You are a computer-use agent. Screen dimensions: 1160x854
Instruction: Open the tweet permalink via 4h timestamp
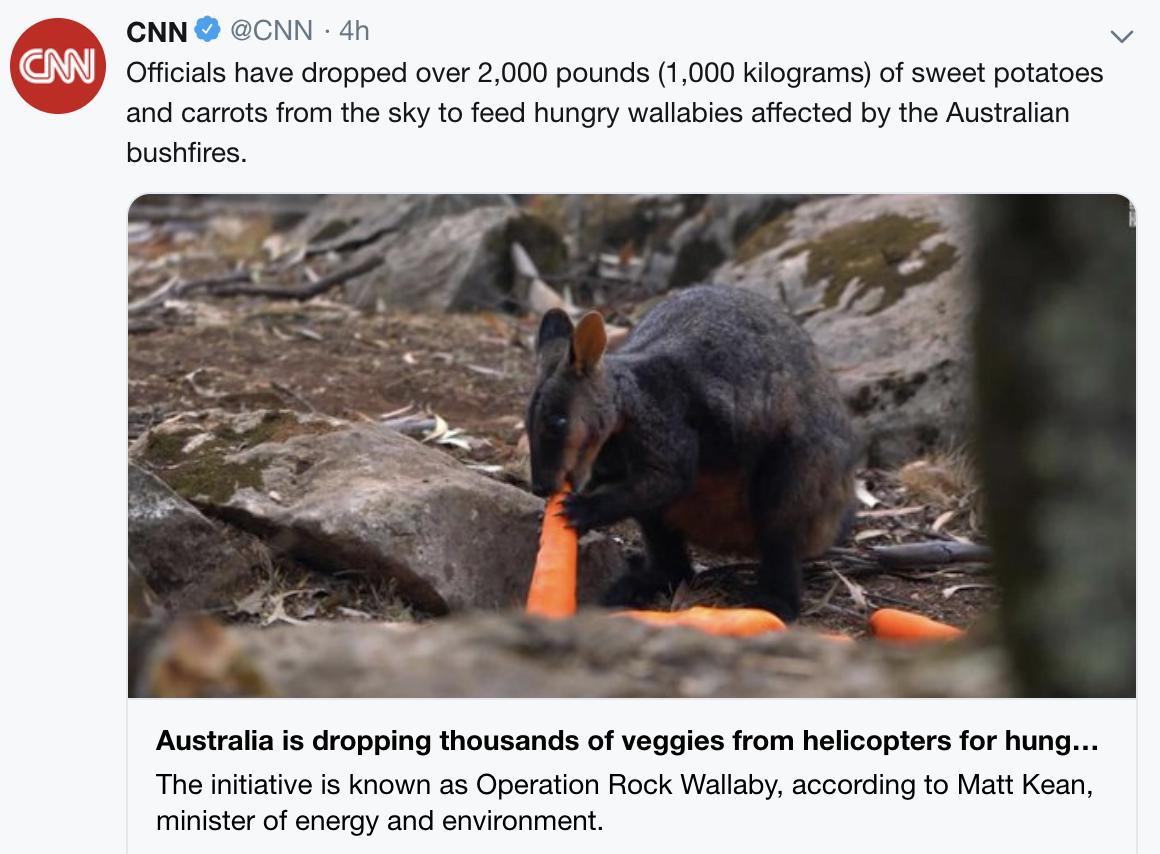click(x=354, y=30)
